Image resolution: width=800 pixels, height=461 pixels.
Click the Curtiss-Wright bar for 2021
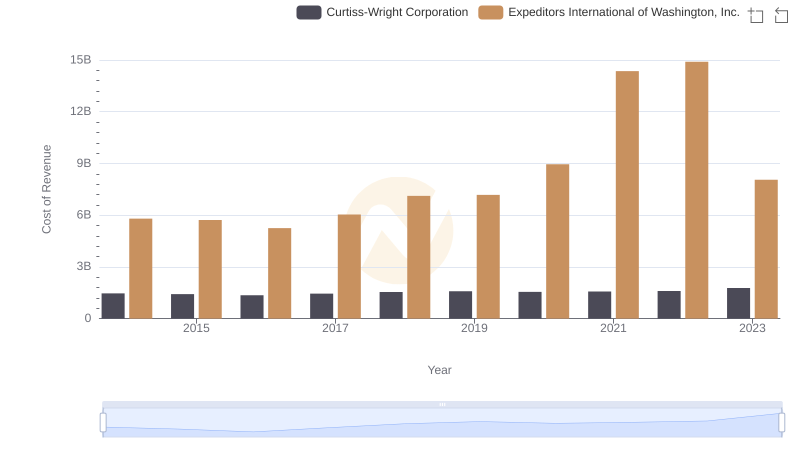[x=599, y=305]
